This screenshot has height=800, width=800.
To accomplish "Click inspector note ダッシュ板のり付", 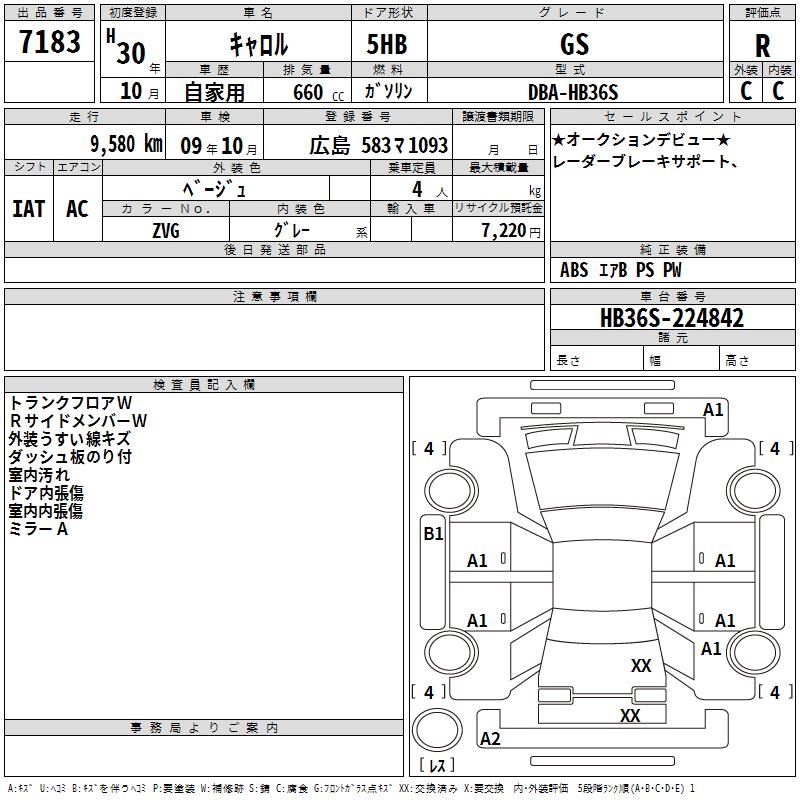I will click(x=70, y=457).
